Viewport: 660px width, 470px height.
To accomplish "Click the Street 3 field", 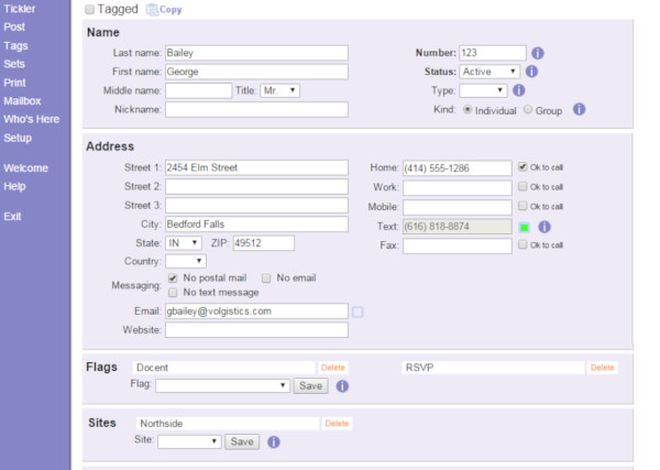I will click(257, 205).
